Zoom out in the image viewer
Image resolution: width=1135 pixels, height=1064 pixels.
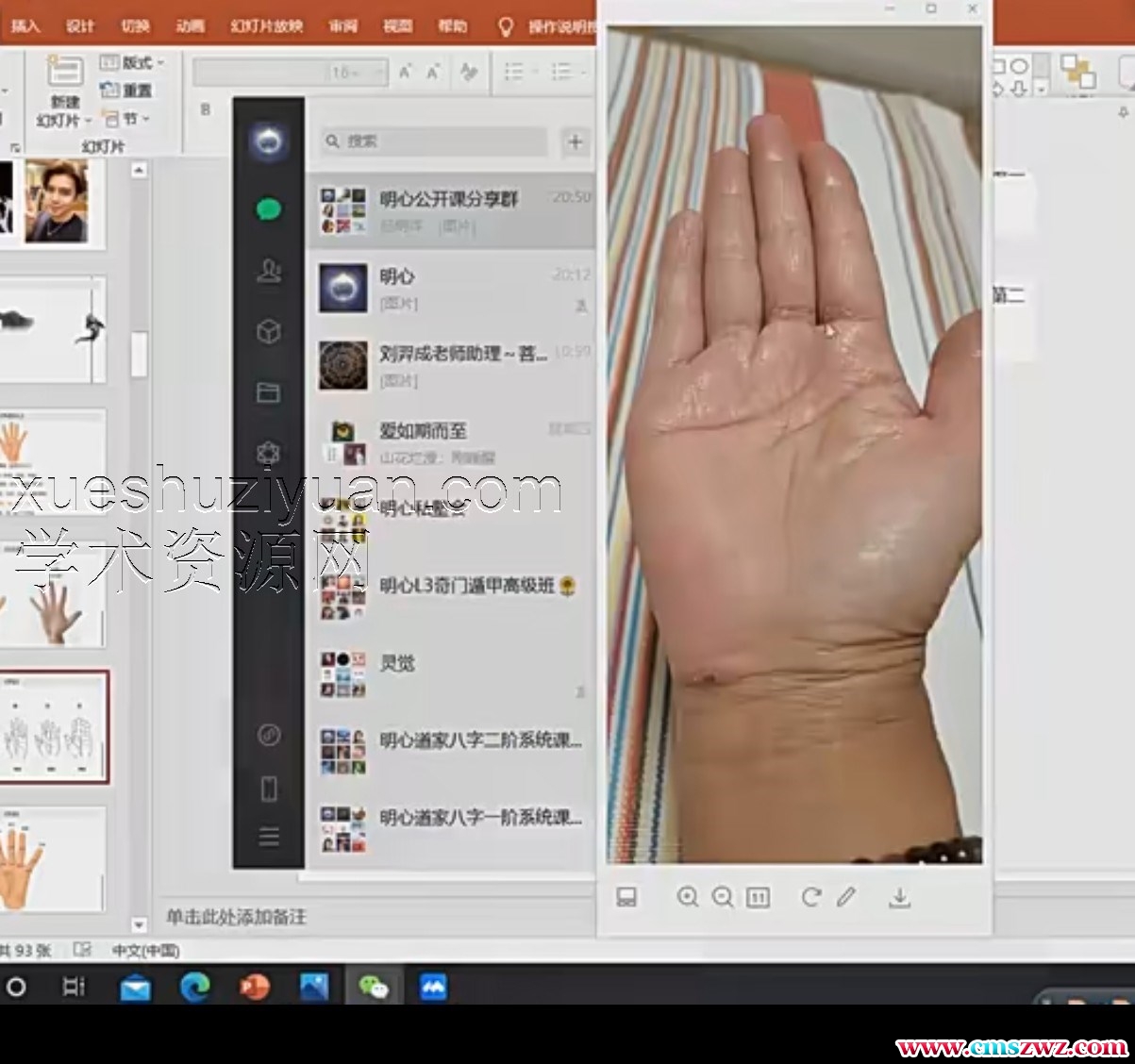click(723, 897)
